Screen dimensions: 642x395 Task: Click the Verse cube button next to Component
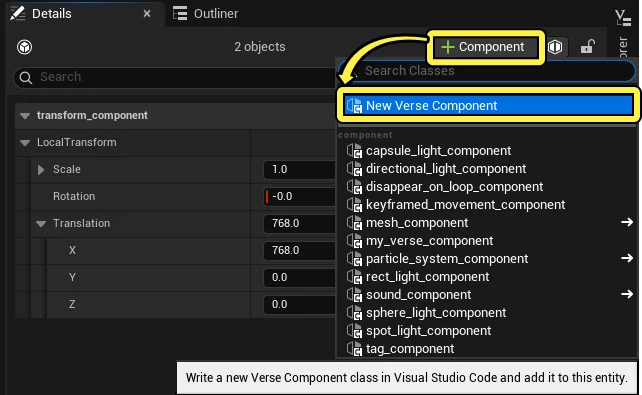(555, 47)
